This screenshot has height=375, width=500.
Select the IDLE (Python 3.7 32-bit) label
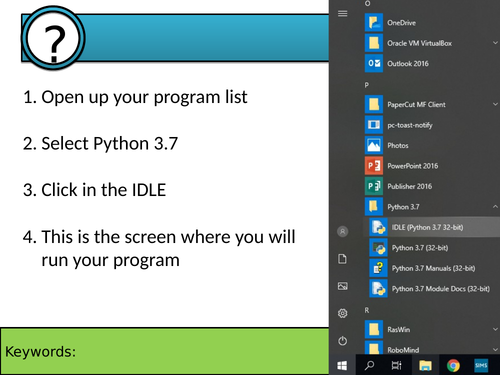pos(428,228)
